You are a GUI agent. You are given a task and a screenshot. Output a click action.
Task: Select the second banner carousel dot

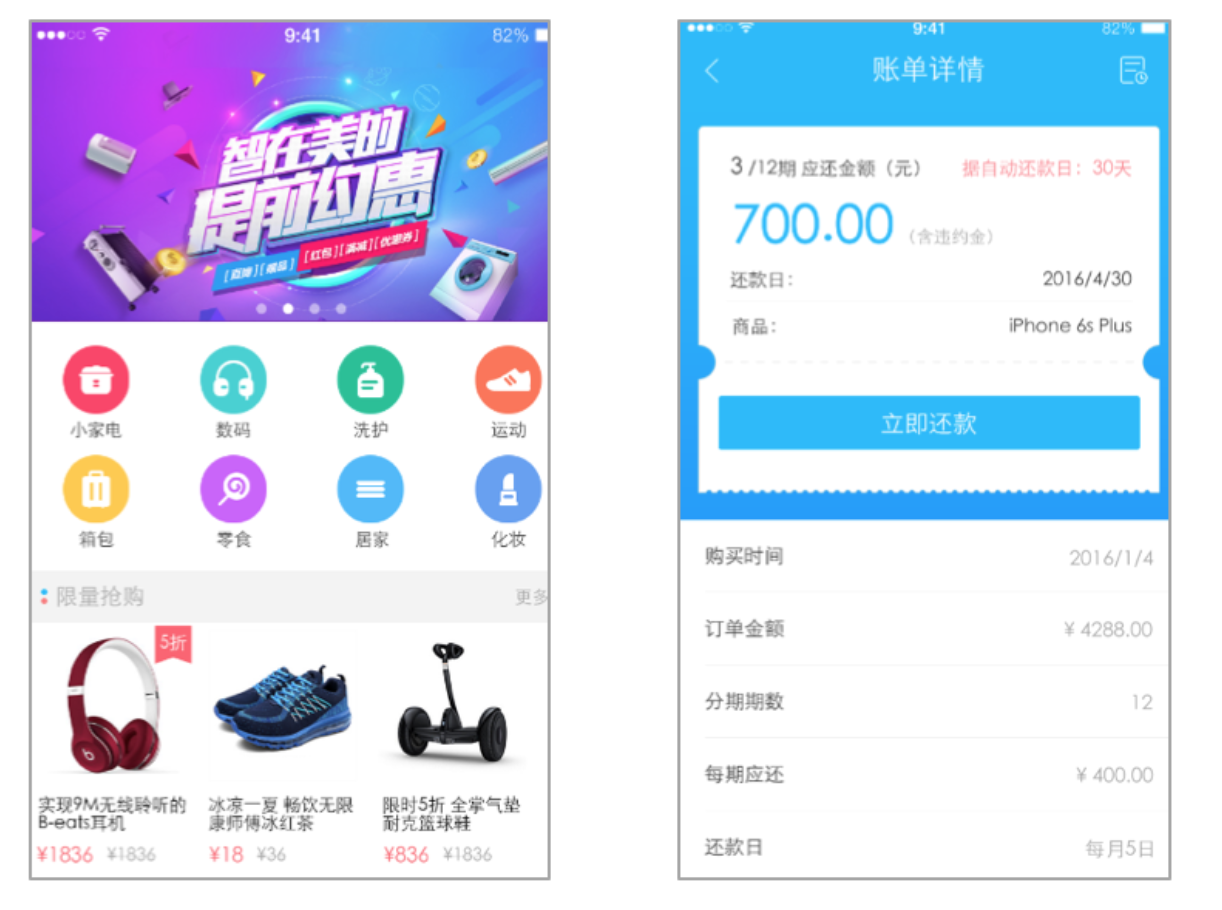click(288, 309)
